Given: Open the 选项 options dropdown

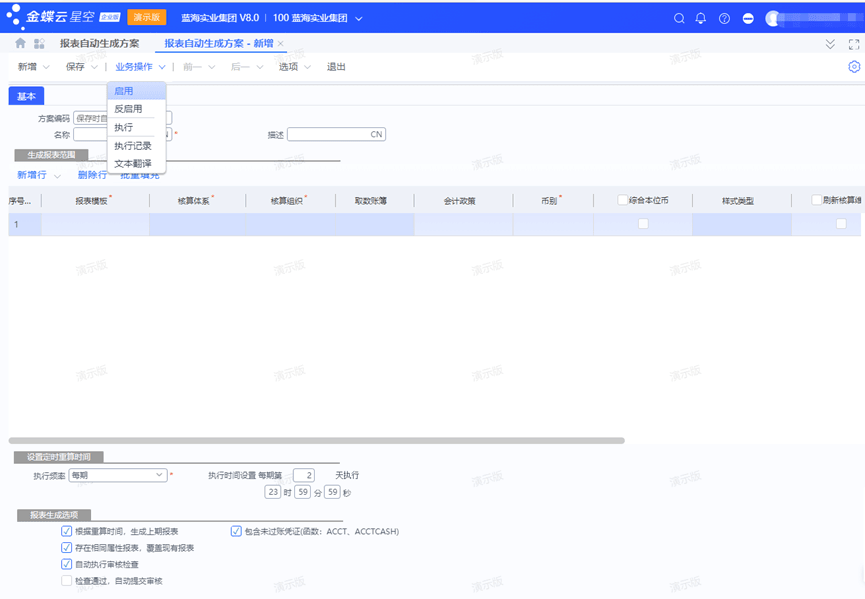Looking at the screenshot, I should [x=287, y=66].
